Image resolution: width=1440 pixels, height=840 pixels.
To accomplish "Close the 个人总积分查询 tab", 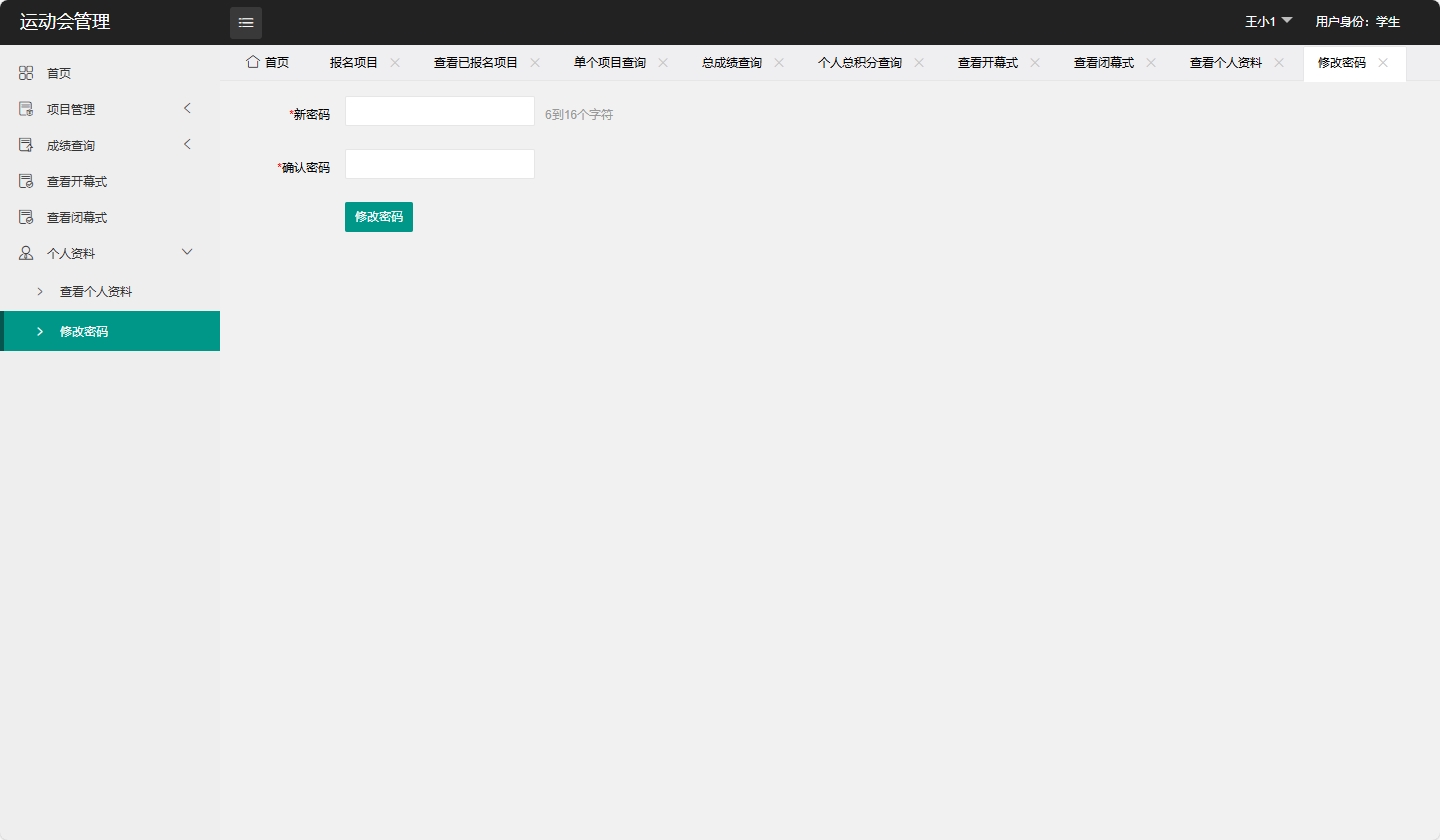I will pos(918,62).
